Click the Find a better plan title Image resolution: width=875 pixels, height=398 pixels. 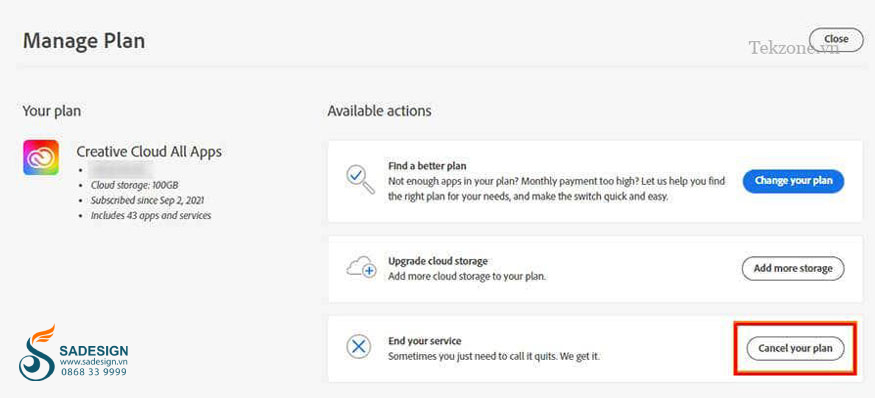click(427, 166)
